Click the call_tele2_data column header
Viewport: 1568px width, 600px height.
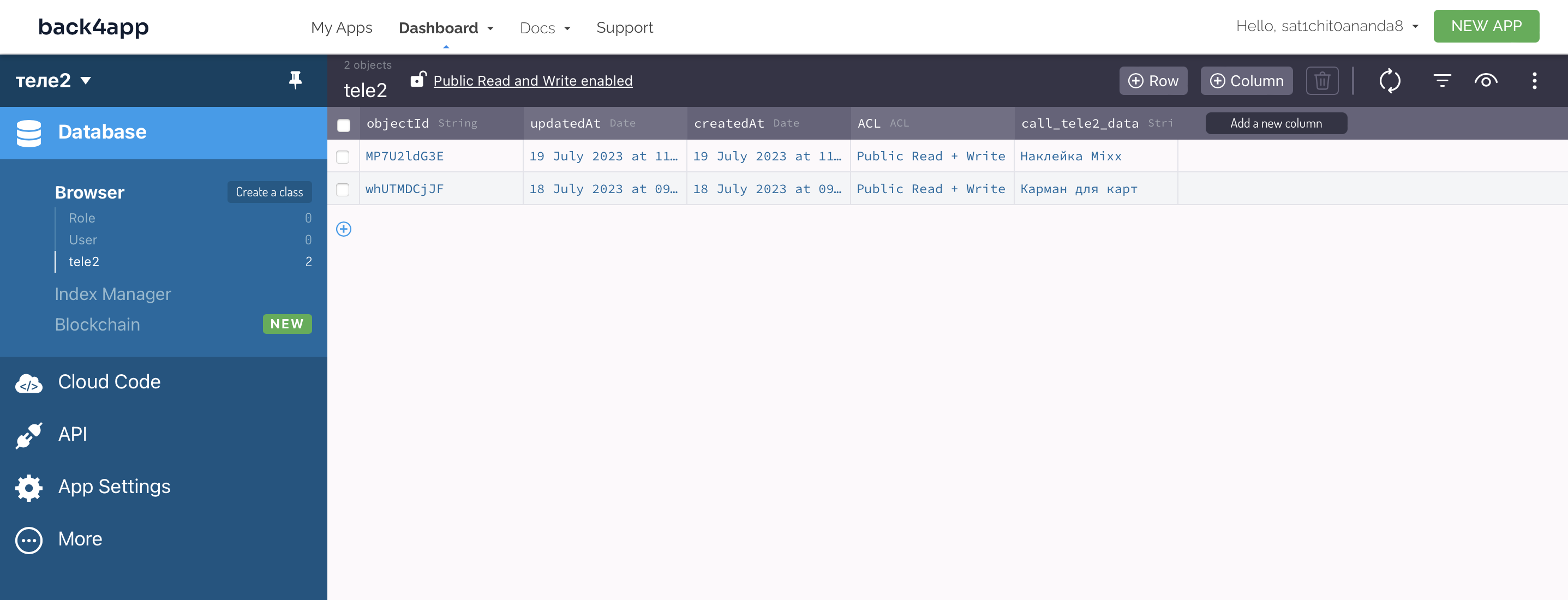[x=1096, y=123]
